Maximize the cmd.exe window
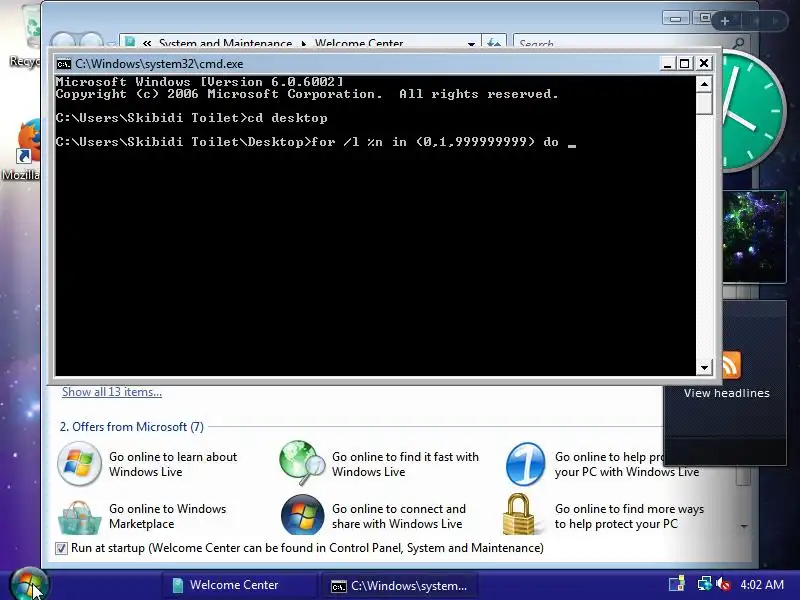This screenshot has height=600, width=800. [684, 64]
